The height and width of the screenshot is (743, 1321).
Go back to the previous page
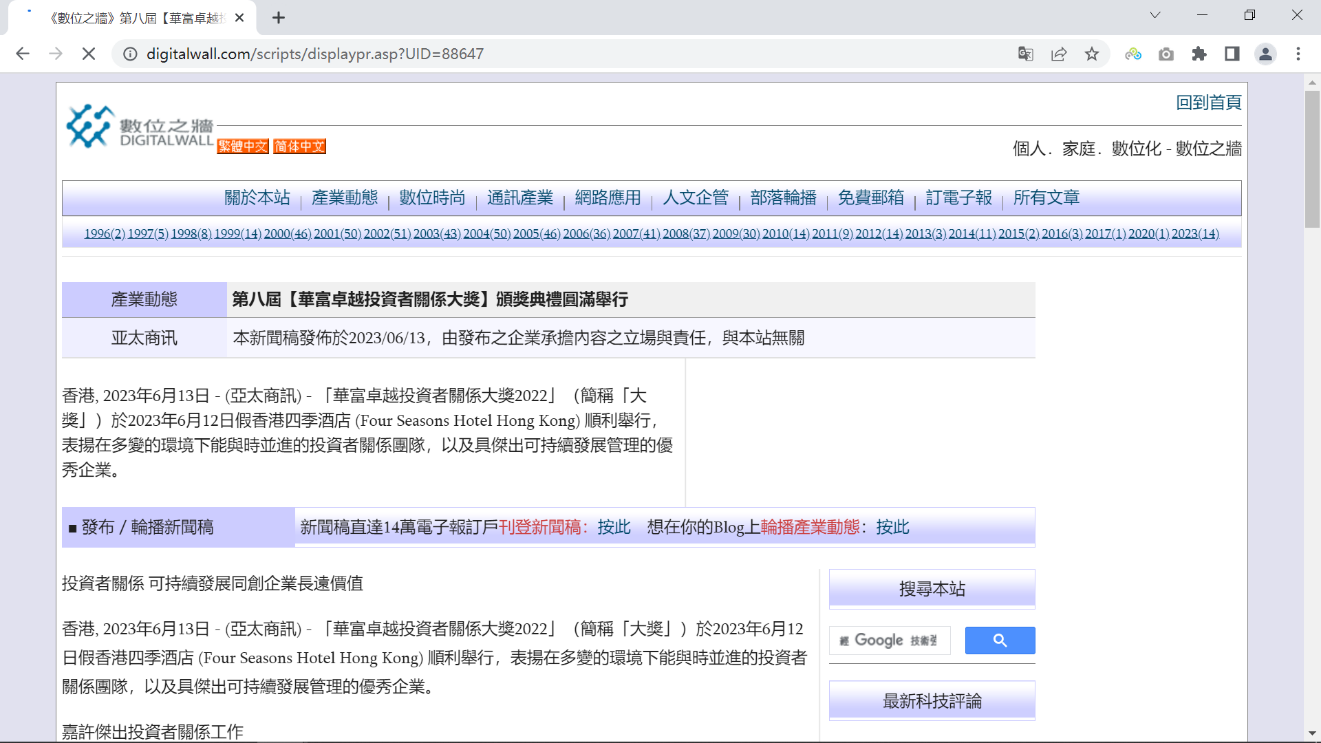click(23, 54)
